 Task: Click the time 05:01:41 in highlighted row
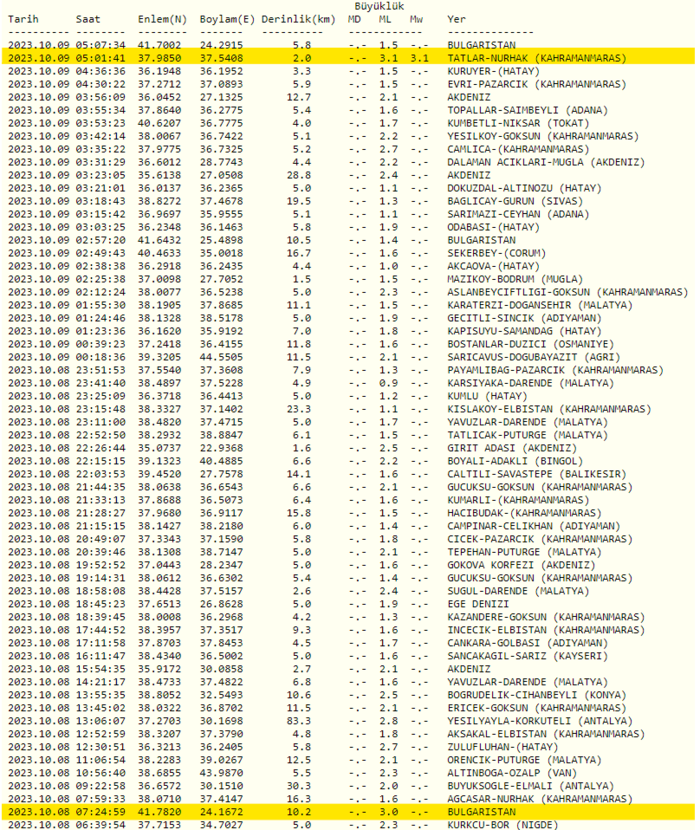tap(101, 58)
